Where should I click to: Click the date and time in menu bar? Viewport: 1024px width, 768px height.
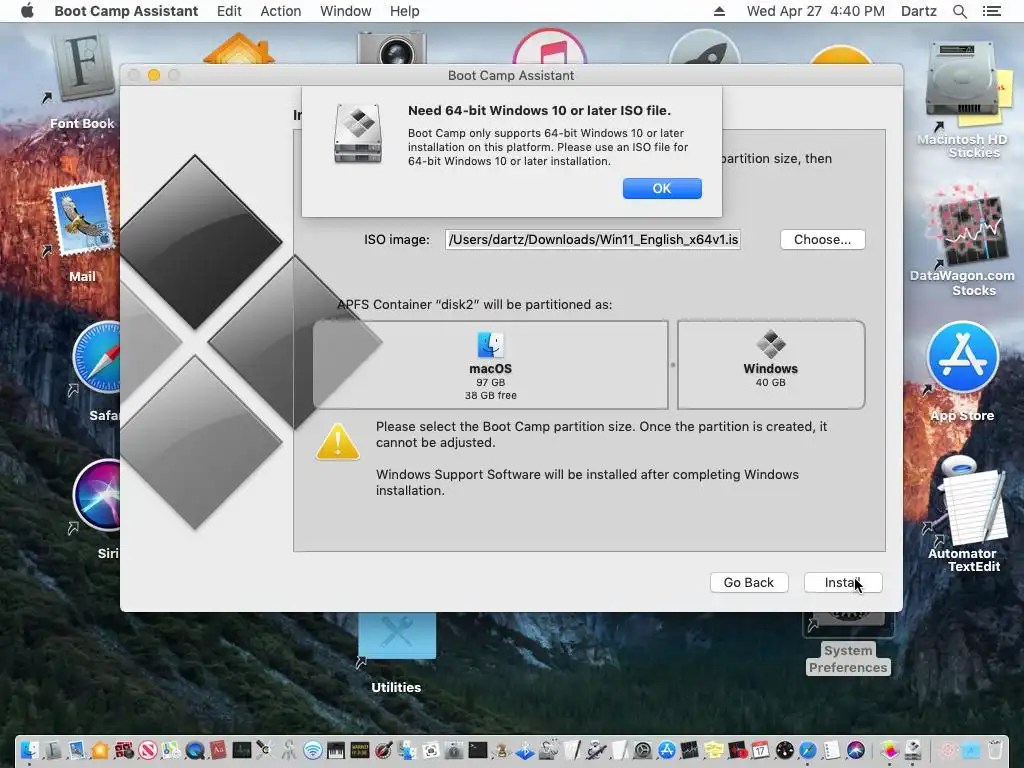[816, 11]
